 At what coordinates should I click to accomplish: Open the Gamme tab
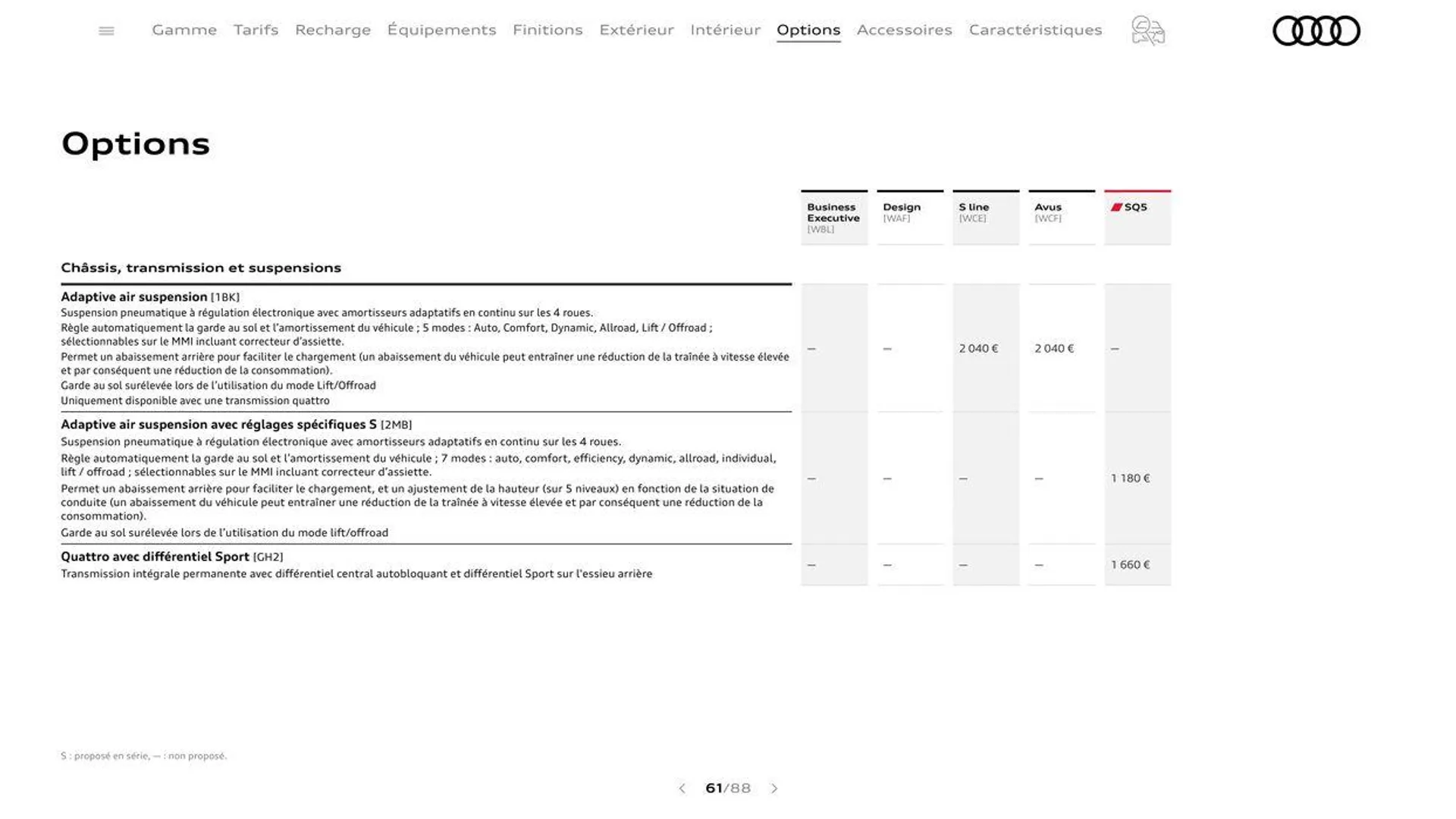(x=184, y=30)
